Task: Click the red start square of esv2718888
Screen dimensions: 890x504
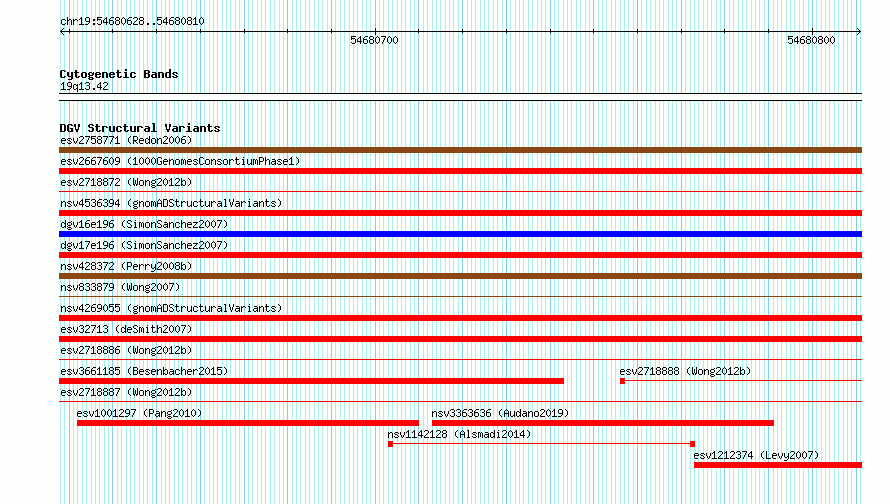Action: (x=623, y=381)
